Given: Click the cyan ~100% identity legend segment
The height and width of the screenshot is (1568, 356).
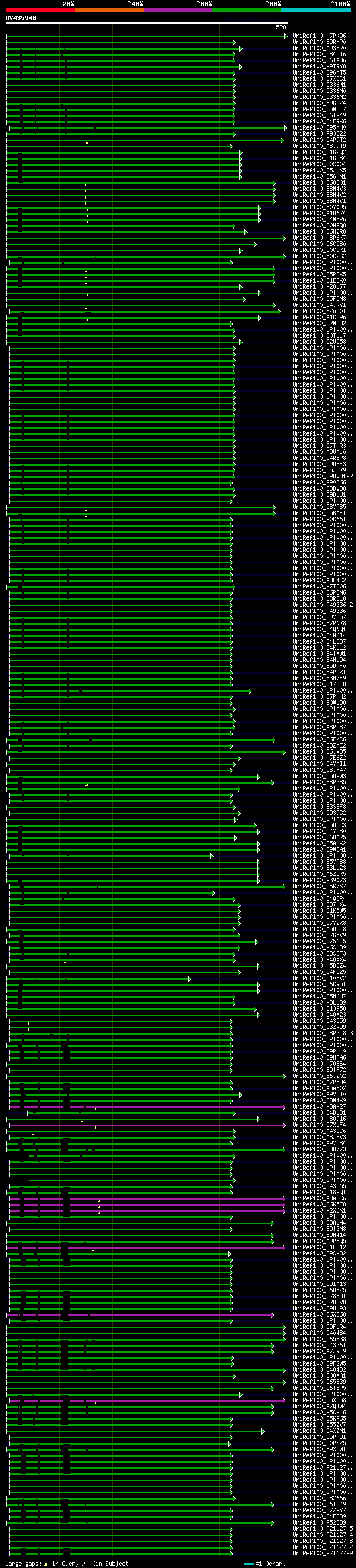Looking at the screenshot, I should point(316,10).
